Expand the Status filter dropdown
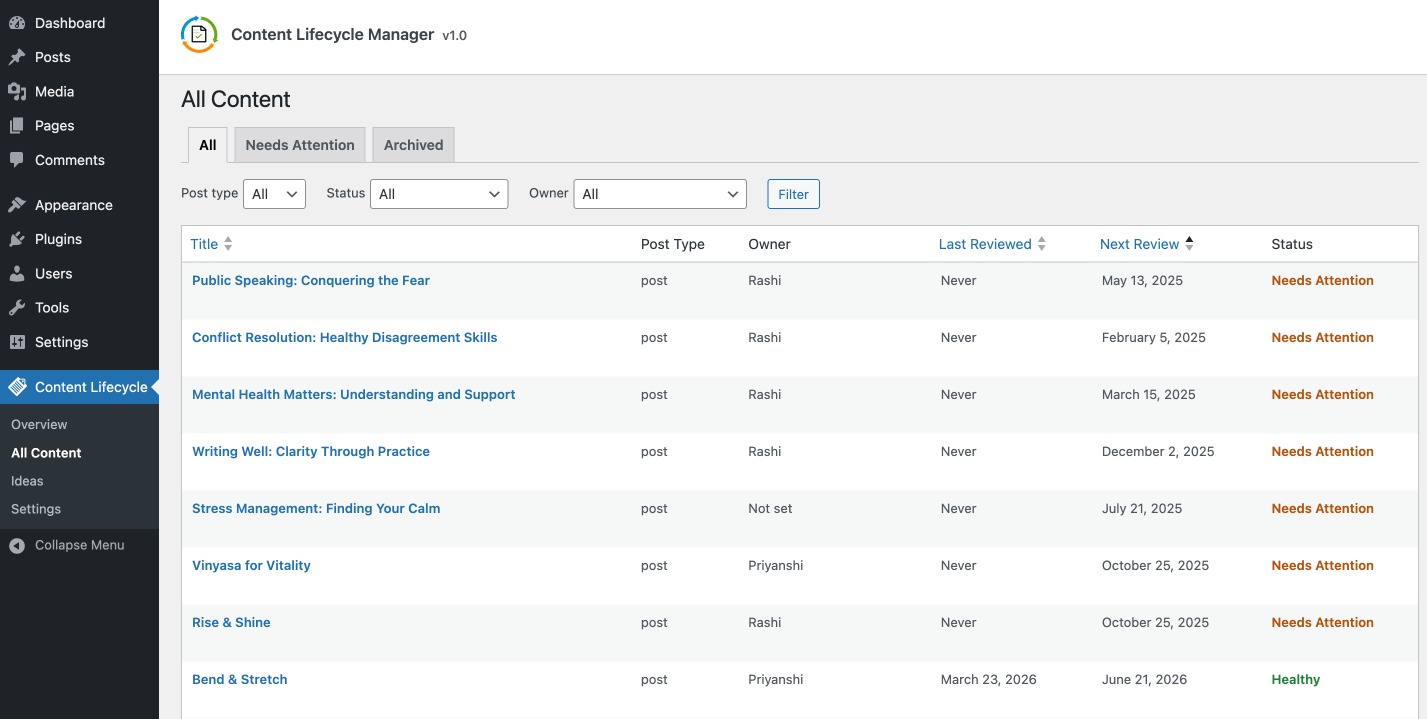 (438, 193)
